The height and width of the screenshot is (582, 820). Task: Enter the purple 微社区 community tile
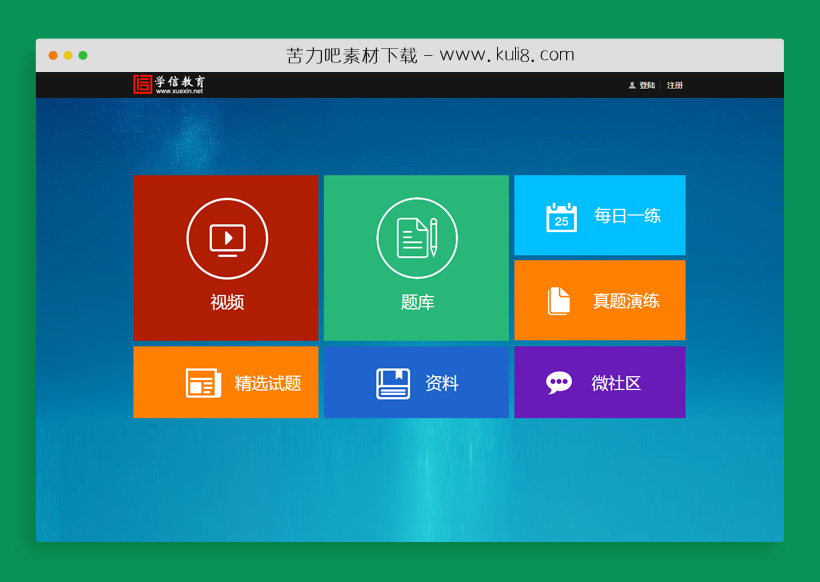click(x=599, y=382)
